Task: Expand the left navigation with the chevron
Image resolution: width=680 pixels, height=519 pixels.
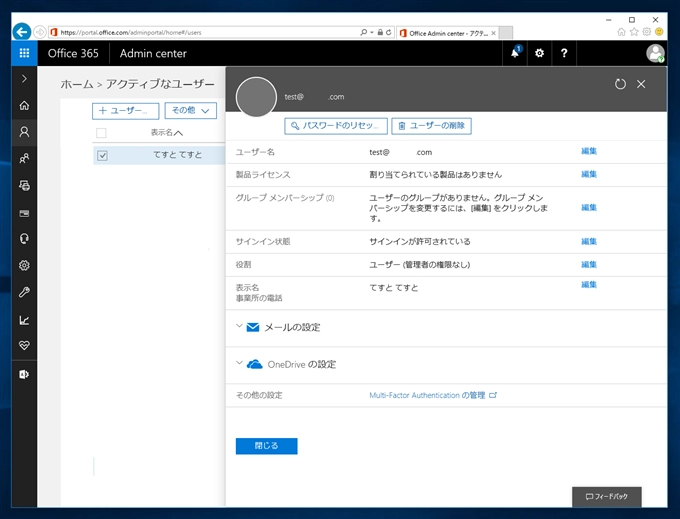Action: [x=24, y=78]
